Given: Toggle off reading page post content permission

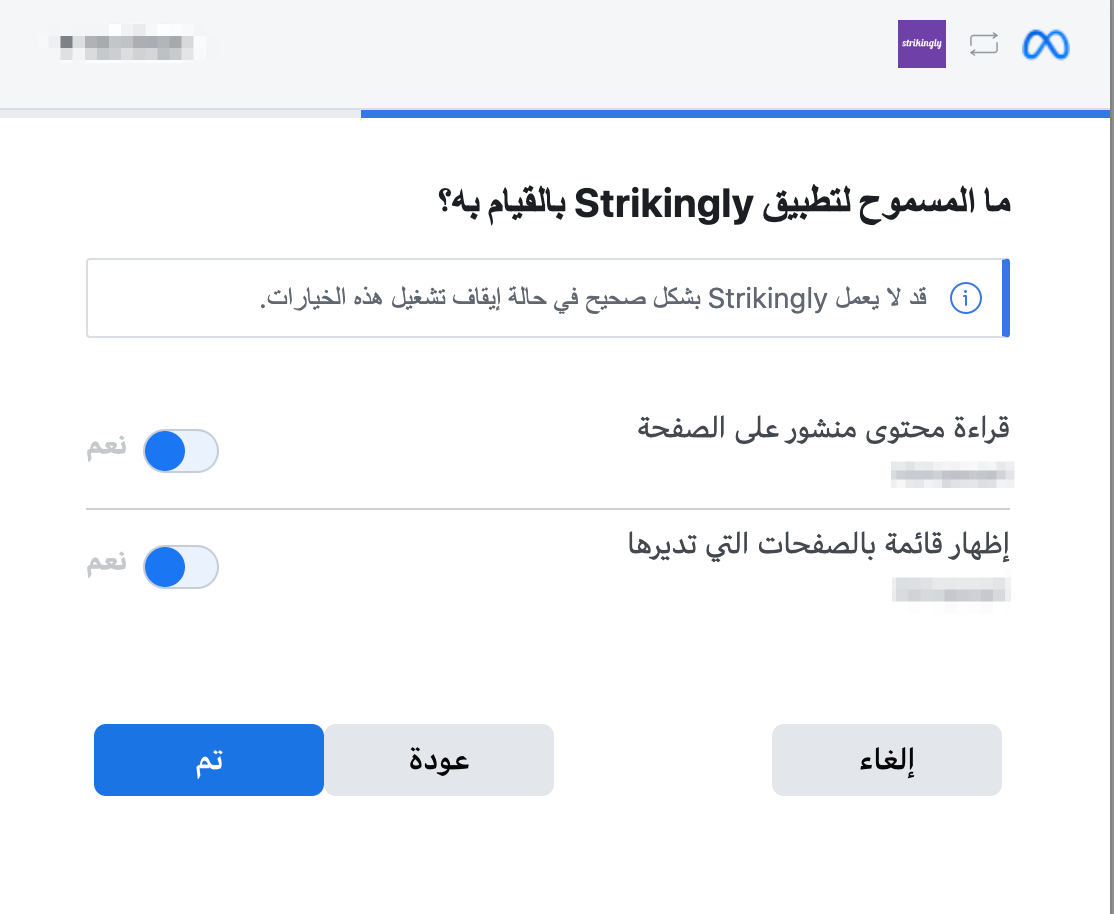Looking at the screenshot, I should coord(180,451).
